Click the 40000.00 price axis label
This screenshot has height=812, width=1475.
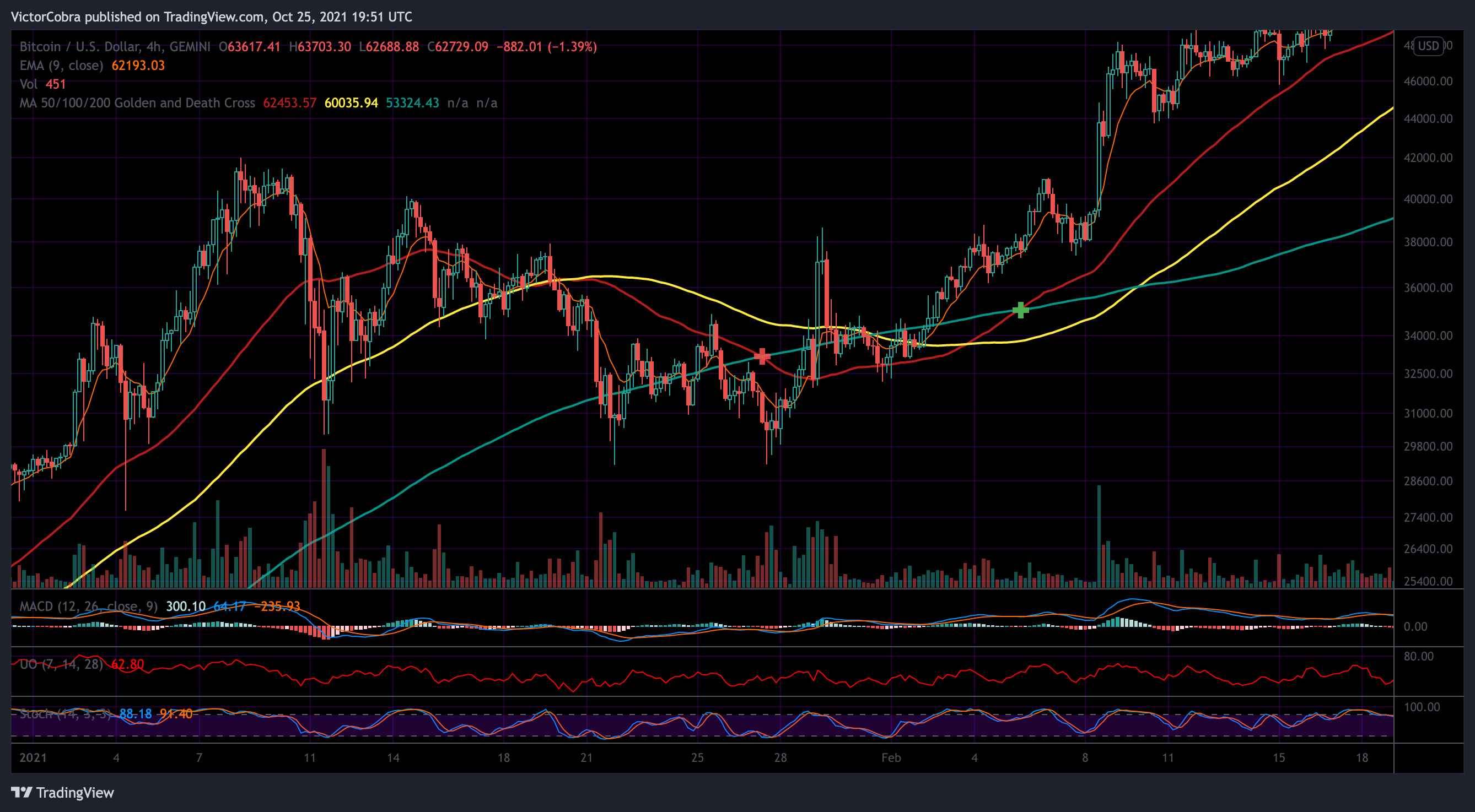coord(1428,199)
